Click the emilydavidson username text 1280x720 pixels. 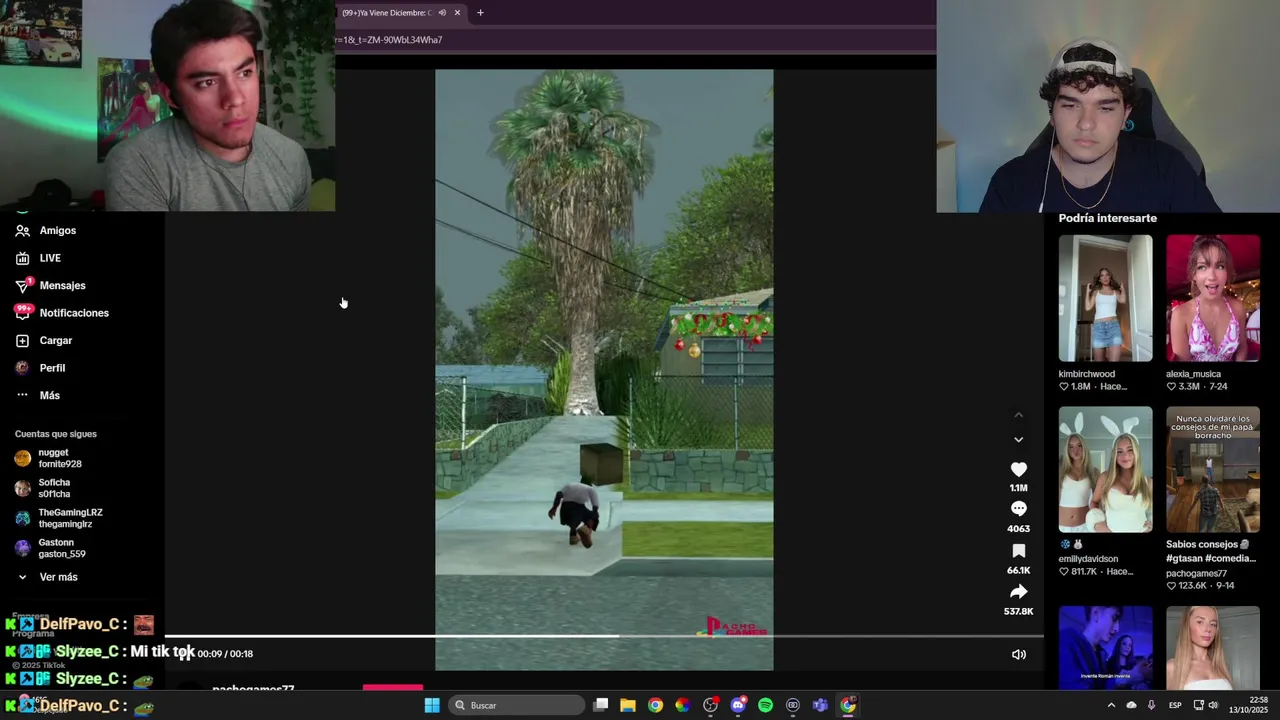[x=1088, y=559]
